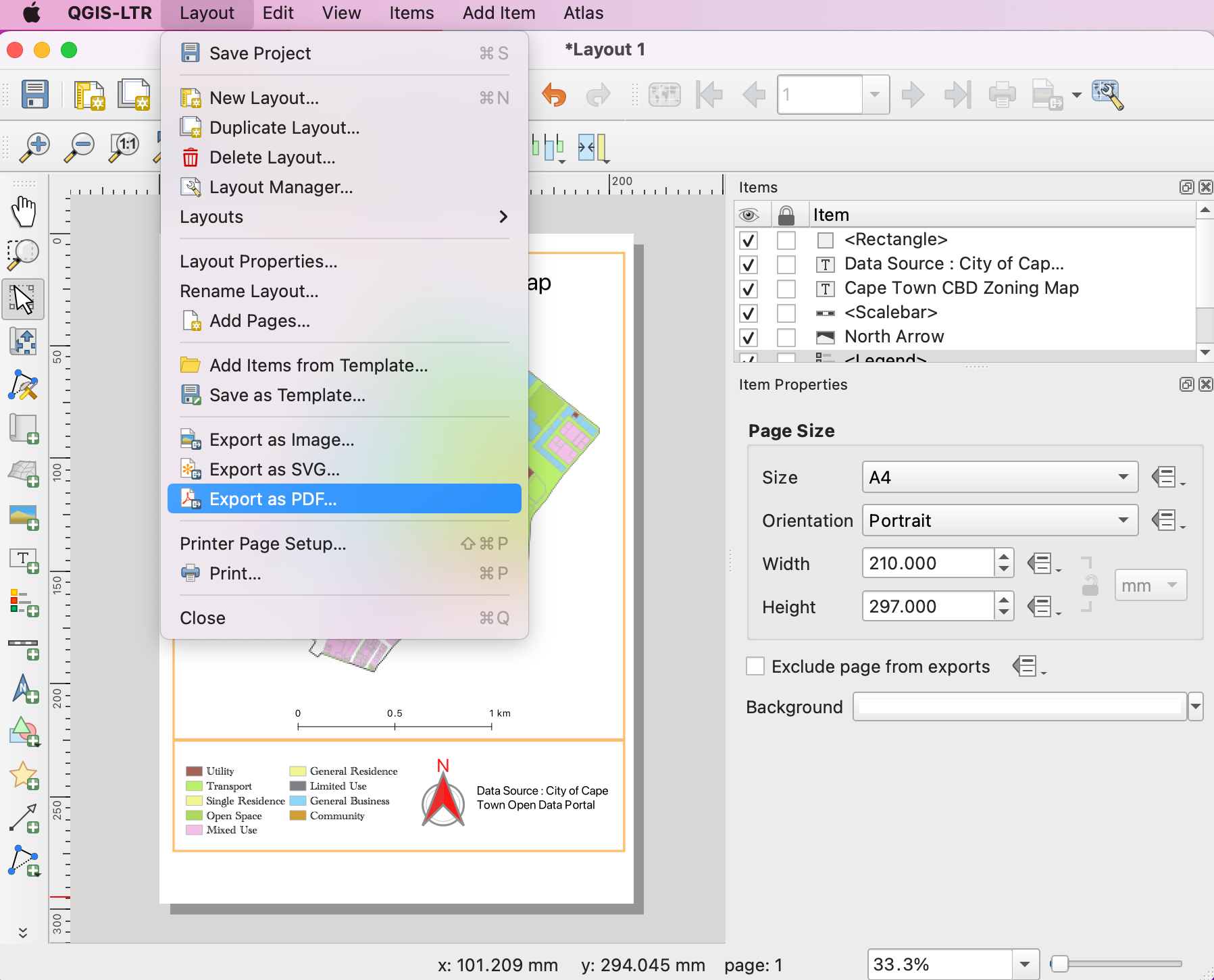Select Cape Town CBD Zoning Map item
The height and width of the screenshot is (980, 1214).
click(961, 288)
